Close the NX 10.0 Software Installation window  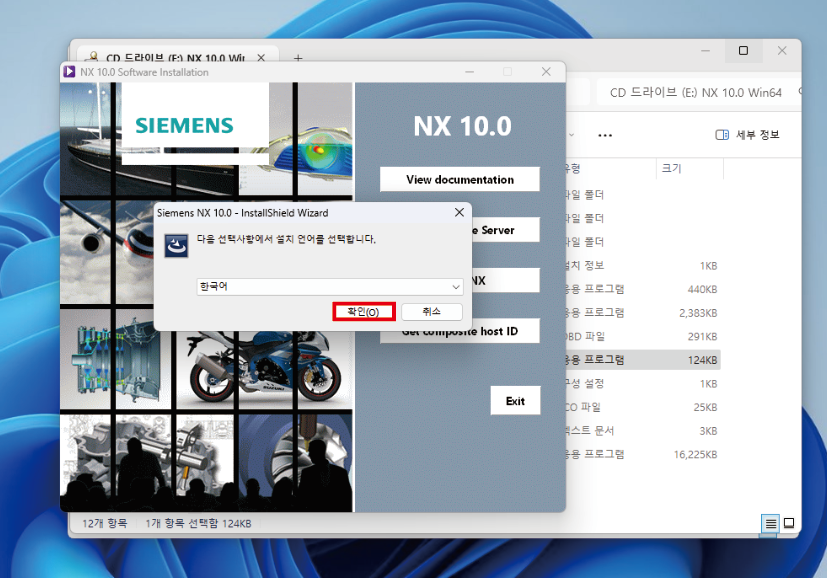pyautogui.click(x=546, y=72)
